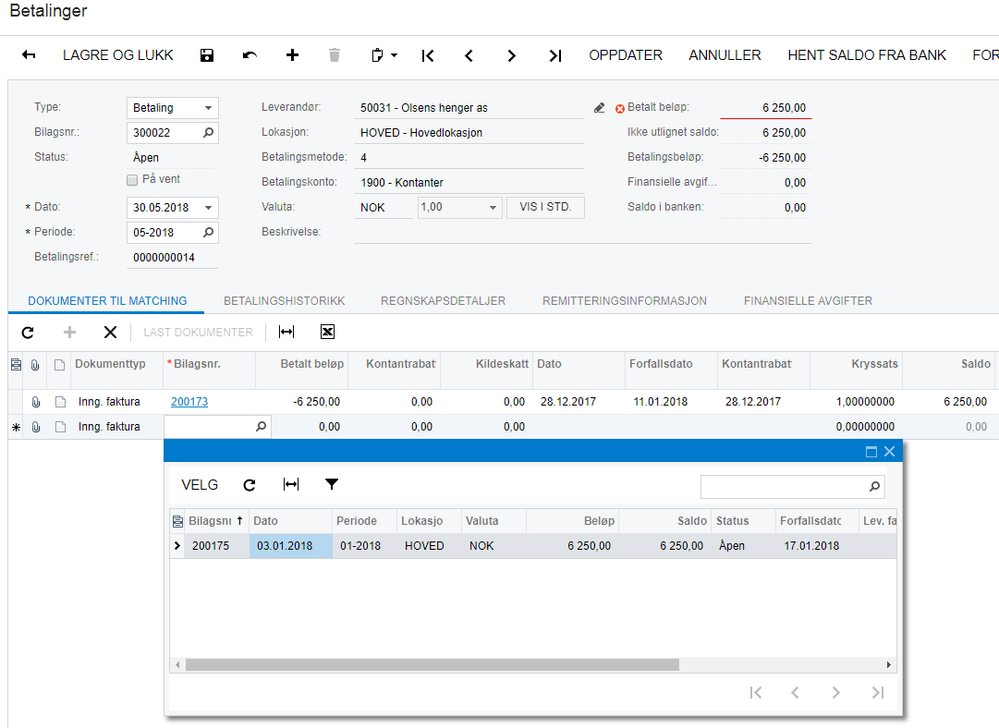Switch to Dokumenter til matching tab
Image resolution: width=999 pixels, height=728 pixels.
[107, 301]
